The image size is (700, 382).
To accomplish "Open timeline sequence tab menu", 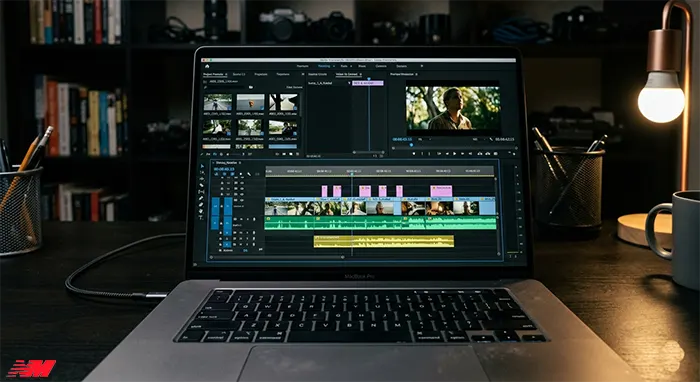I will point(240,163).
